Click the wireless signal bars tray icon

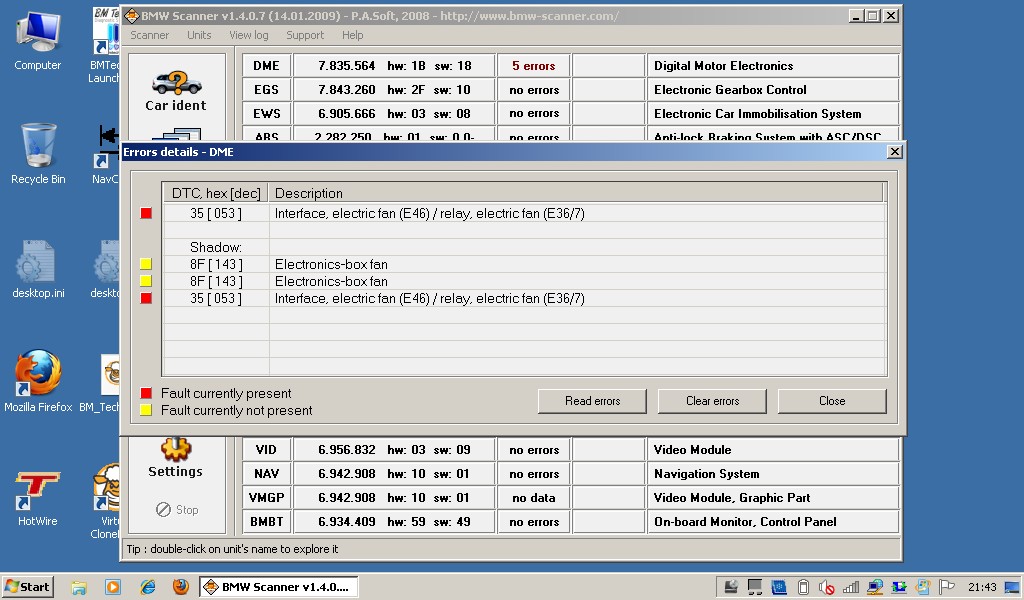click(850, 588)
